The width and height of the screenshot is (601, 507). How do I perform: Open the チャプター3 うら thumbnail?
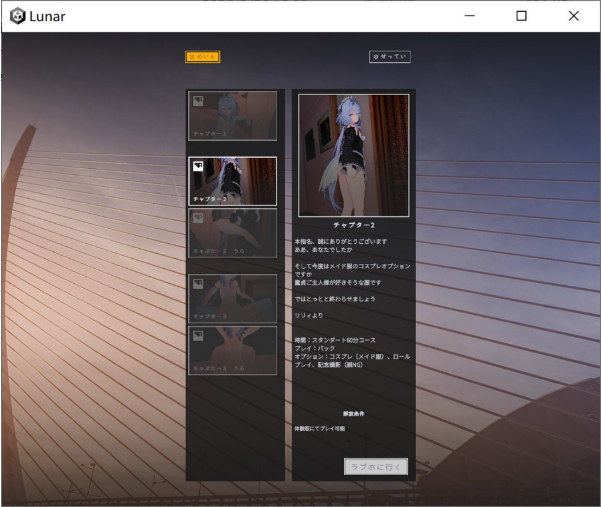233,350
